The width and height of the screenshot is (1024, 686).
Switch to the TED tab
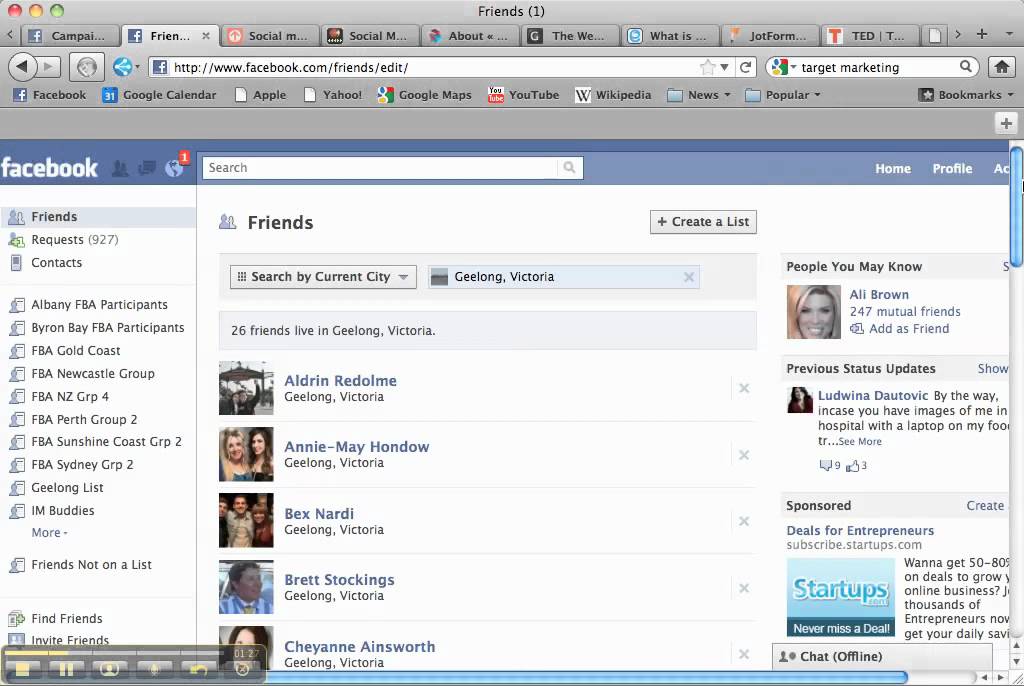870,36
